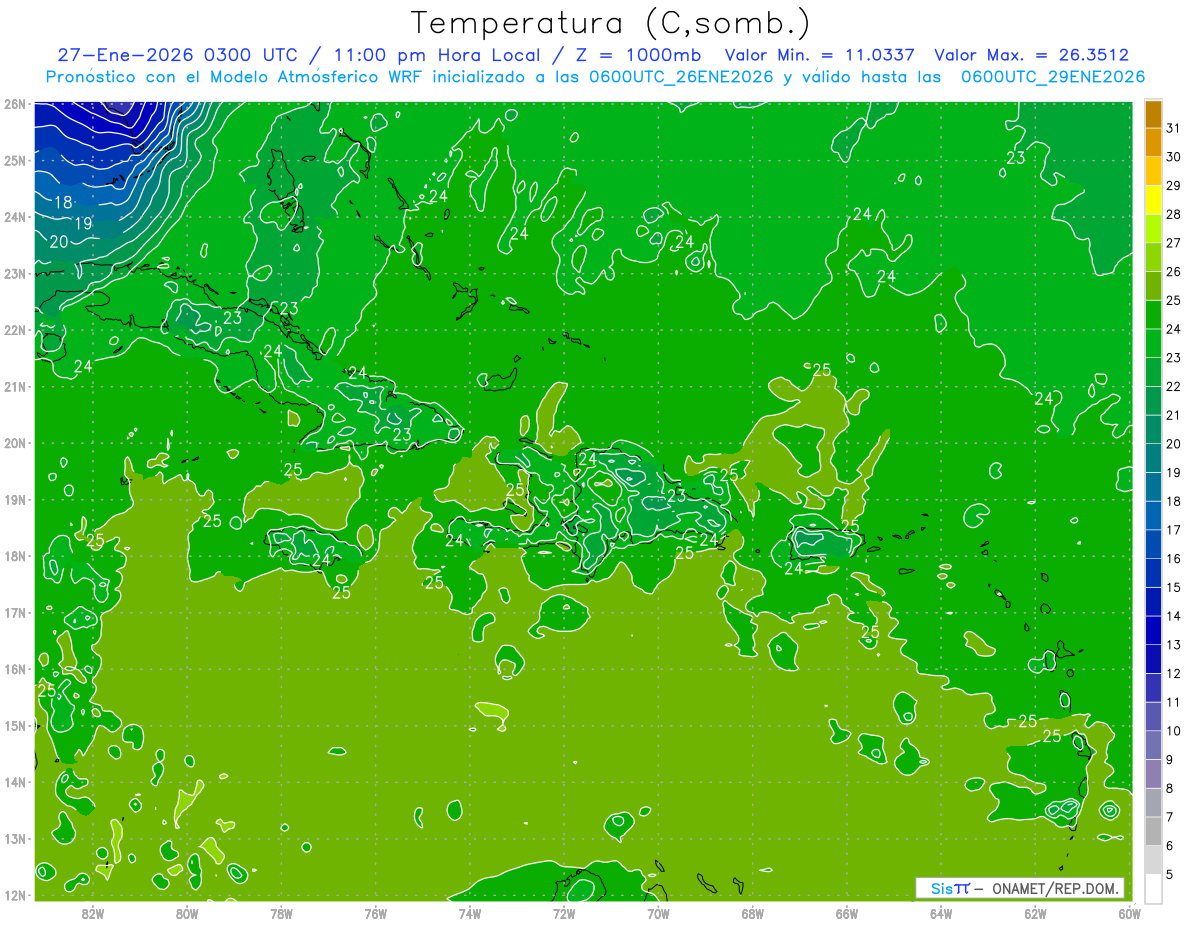The height and width of the screenshot is (927, 1200).
Task: Click the legend scale number 31
Action: point(1174,128)
